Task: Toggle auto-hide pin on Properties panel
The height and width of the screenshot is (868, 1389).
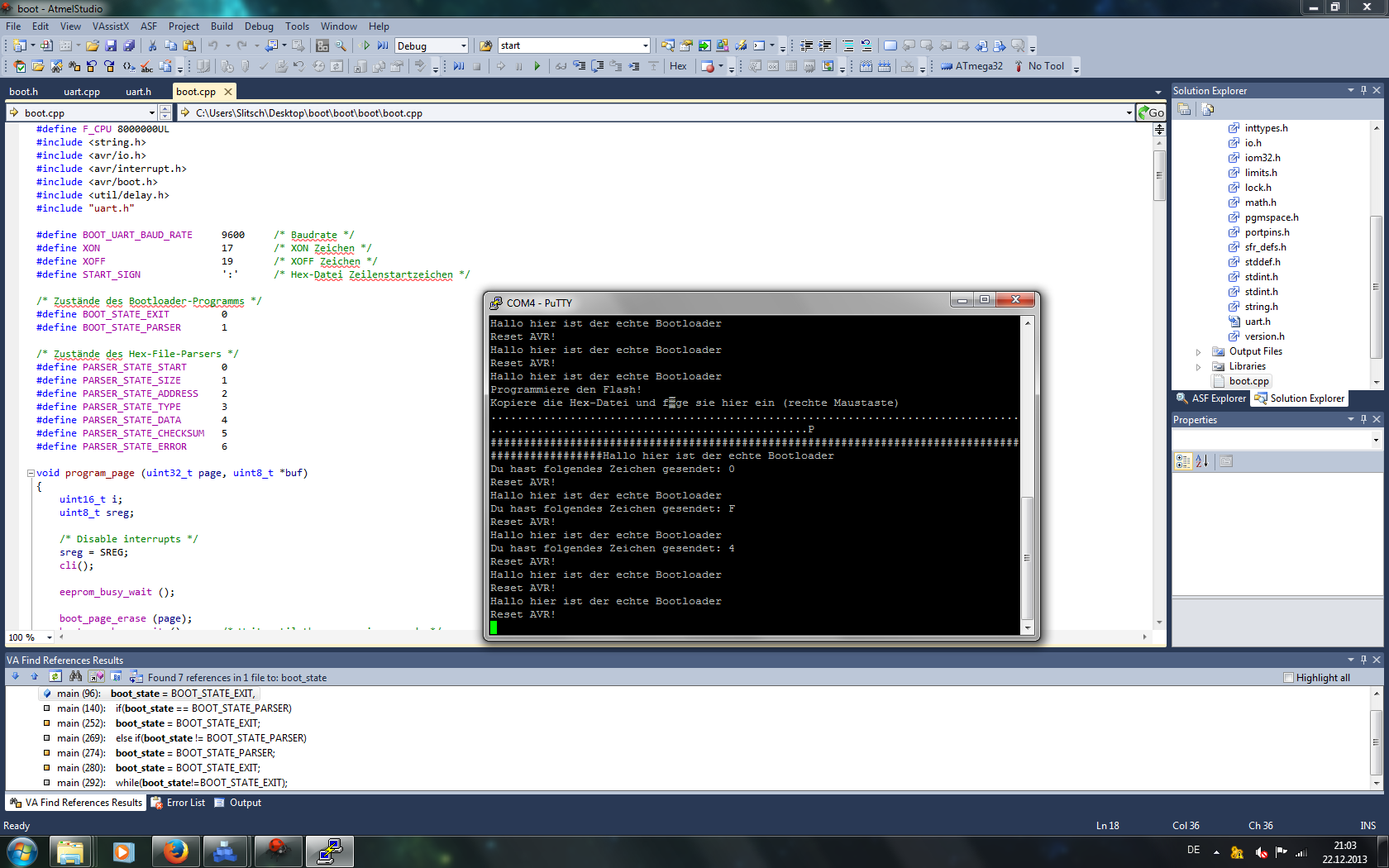Action: click(1363, 419)
